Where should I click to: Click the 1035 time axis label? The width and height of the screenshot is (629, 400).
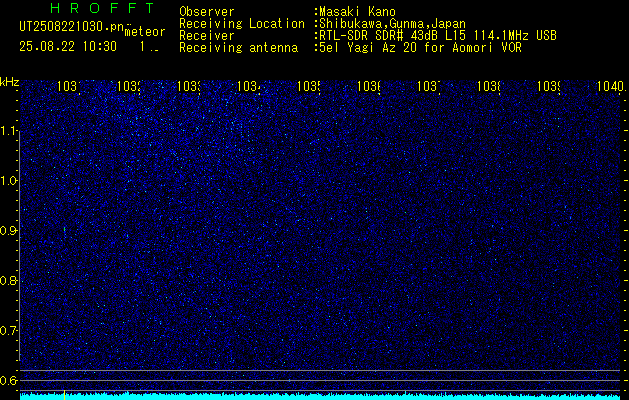coord(308,86)
